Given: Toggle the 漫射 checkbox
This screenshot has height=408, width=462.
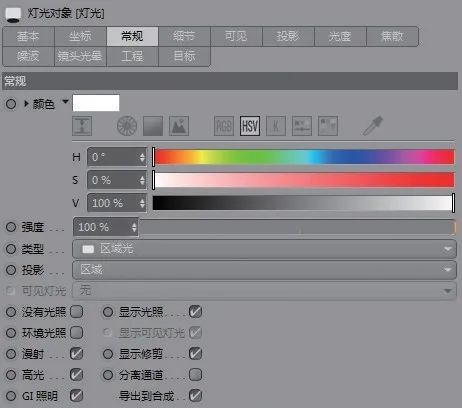Looking at the screenshot, I should coord(77,354).
